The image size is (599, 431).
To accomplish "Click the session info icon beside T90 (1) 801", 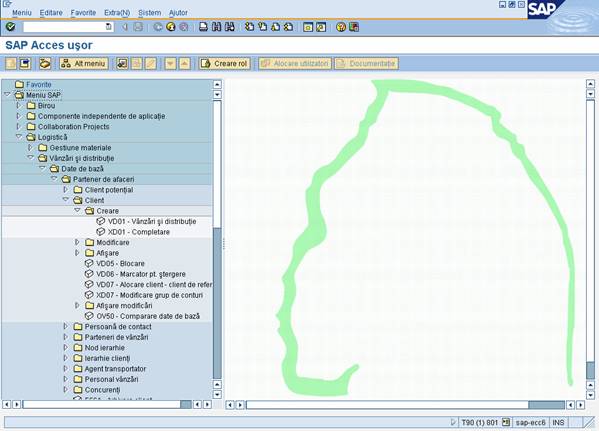I will click(x=506, y=422).
